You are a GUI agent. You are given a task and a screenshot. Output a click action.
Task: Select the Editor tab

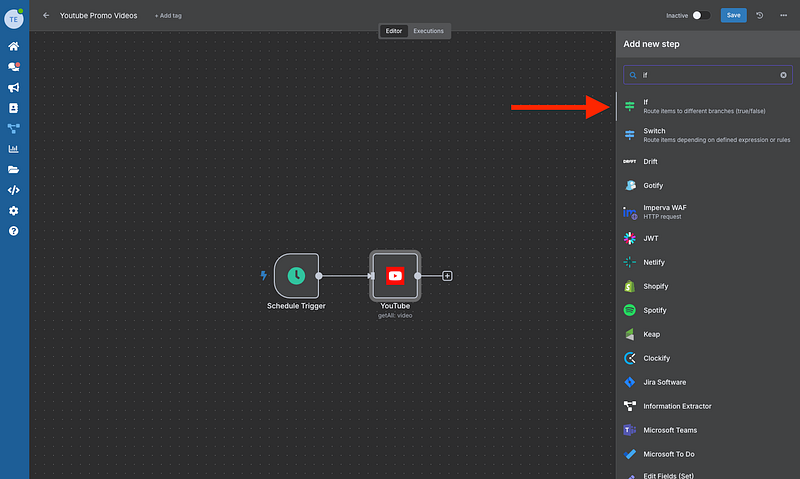pyautogui.click(x=394, y=31)
